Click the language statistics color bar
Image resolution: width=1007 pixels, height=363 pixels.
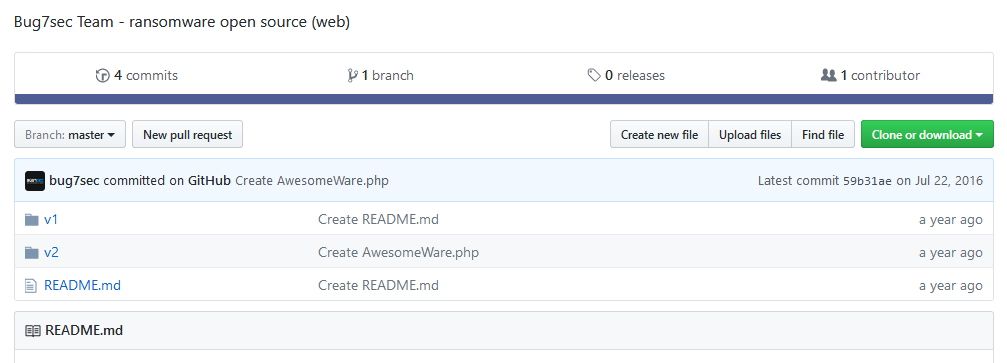pyautogui.click(x=504, y=99)
